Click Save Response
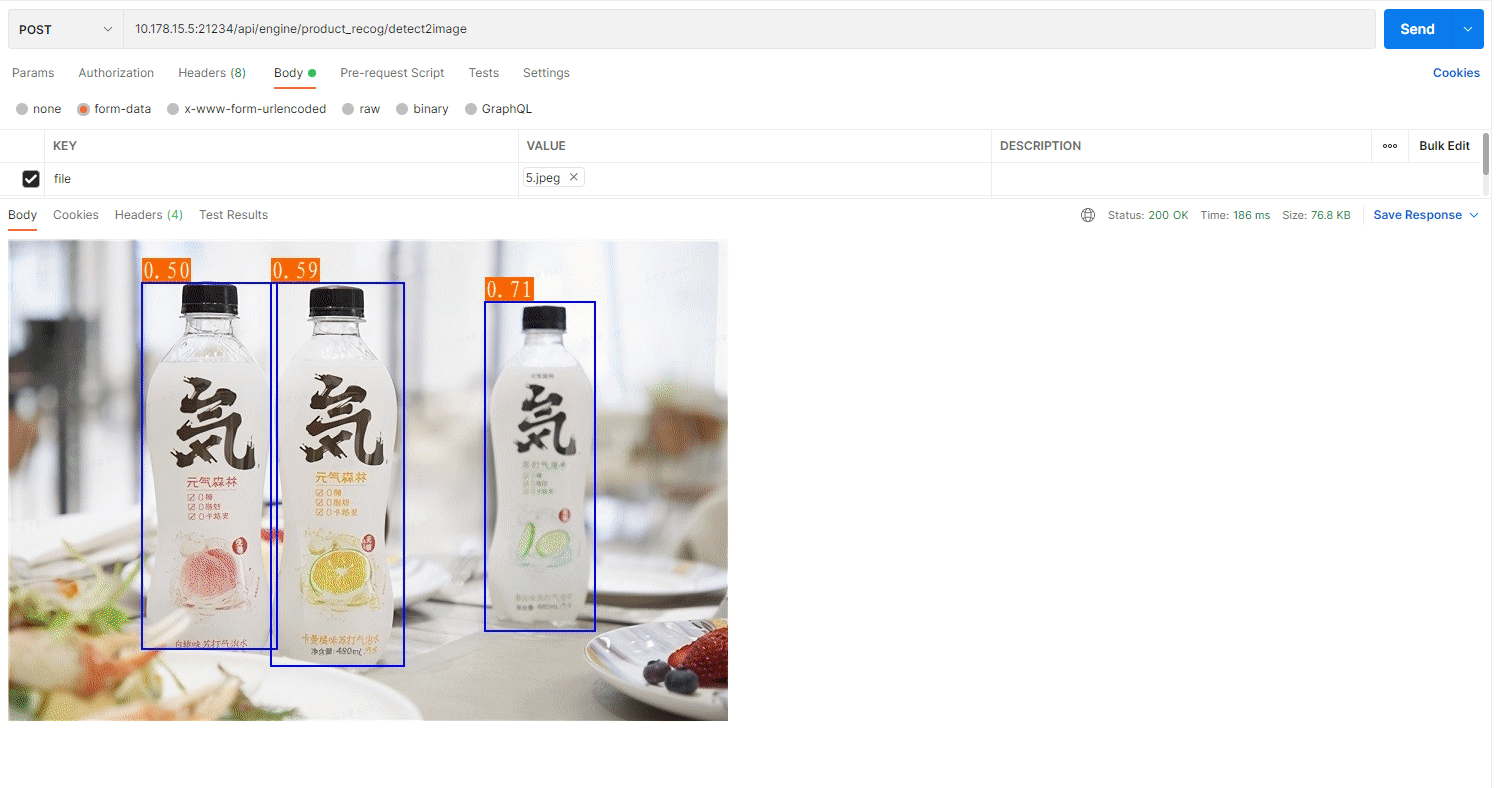This screenshot has width=1498, height=788. coord(1417,215)
